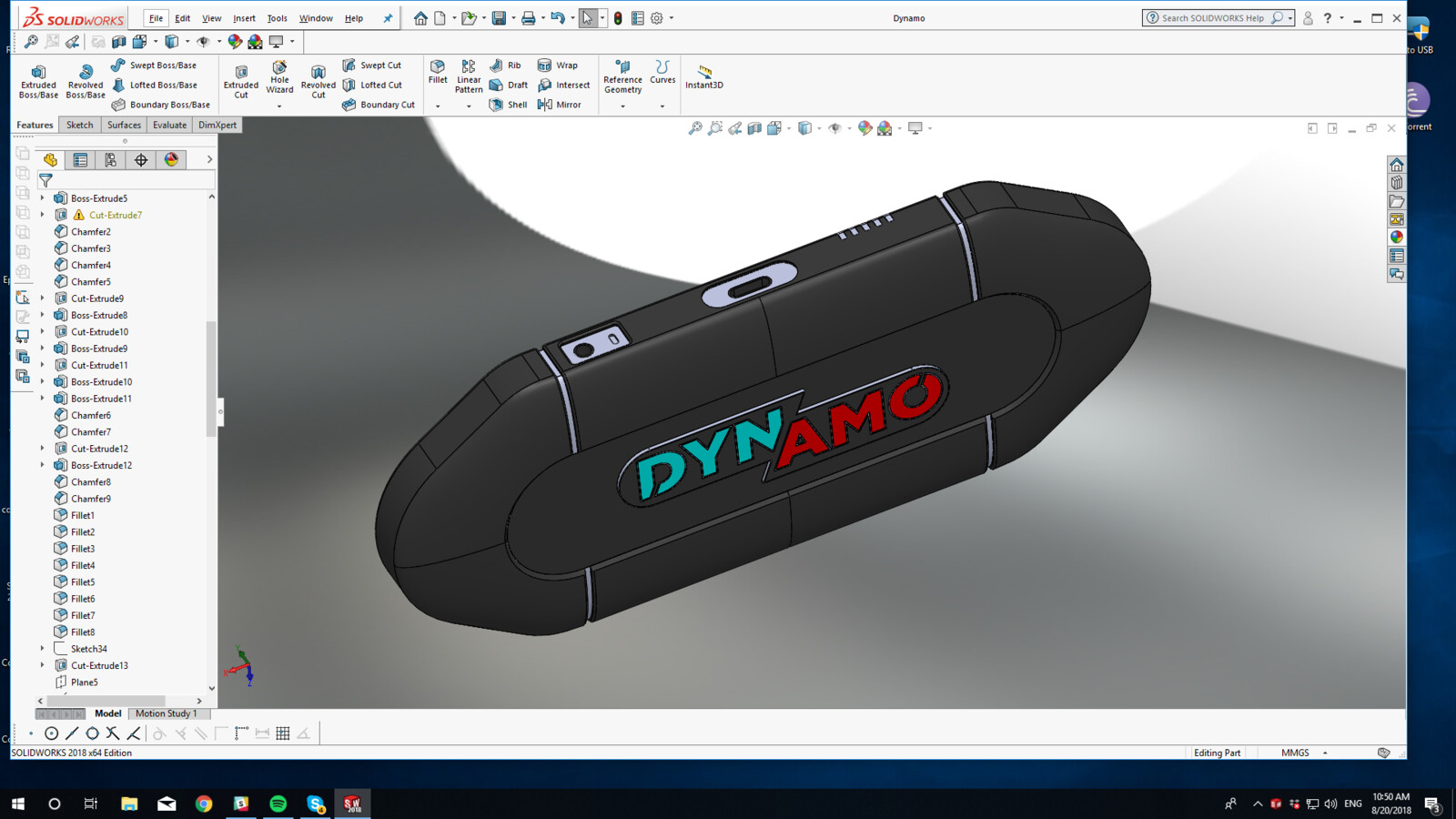Select the Extruded Cut tool

pyautogui.click(x=241, y=81)
